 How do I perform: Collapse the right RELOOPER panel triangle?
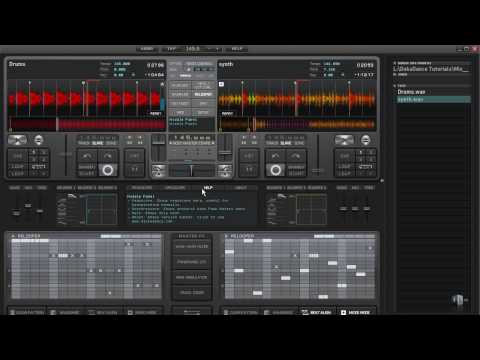click(x=226, y=236)
